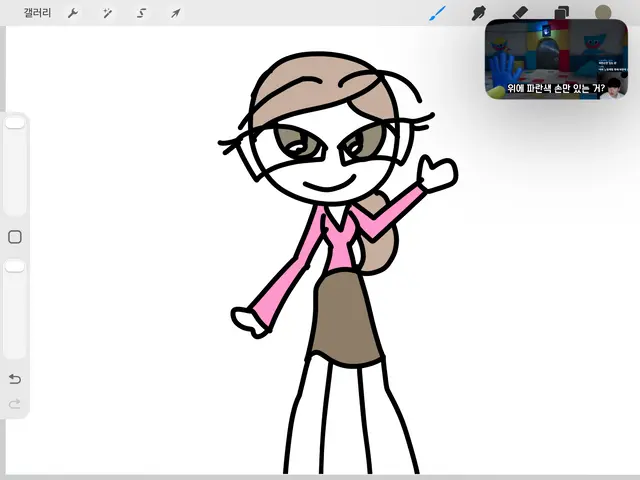Screen dimensions: 640x480
Task: Tap the picture-in-picture video window
Action: (x=556, y=59)
